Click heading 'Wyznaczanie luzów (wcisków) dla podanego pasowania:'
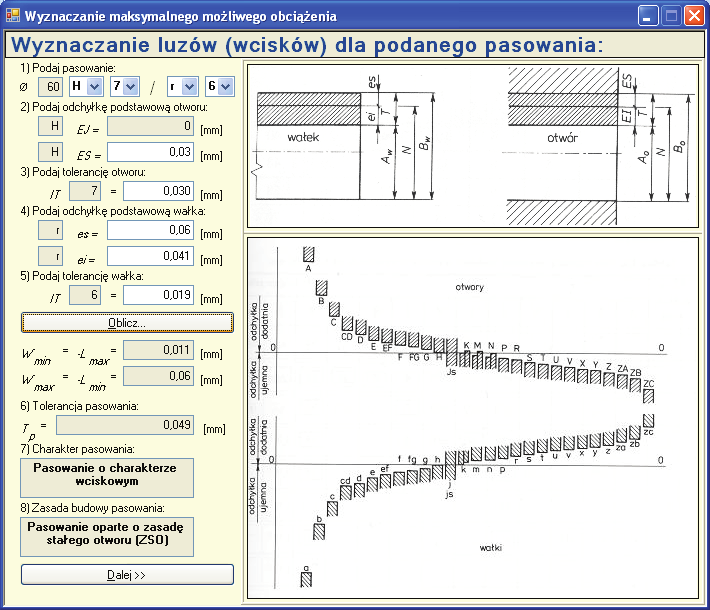710x610 pixels. 307,45
